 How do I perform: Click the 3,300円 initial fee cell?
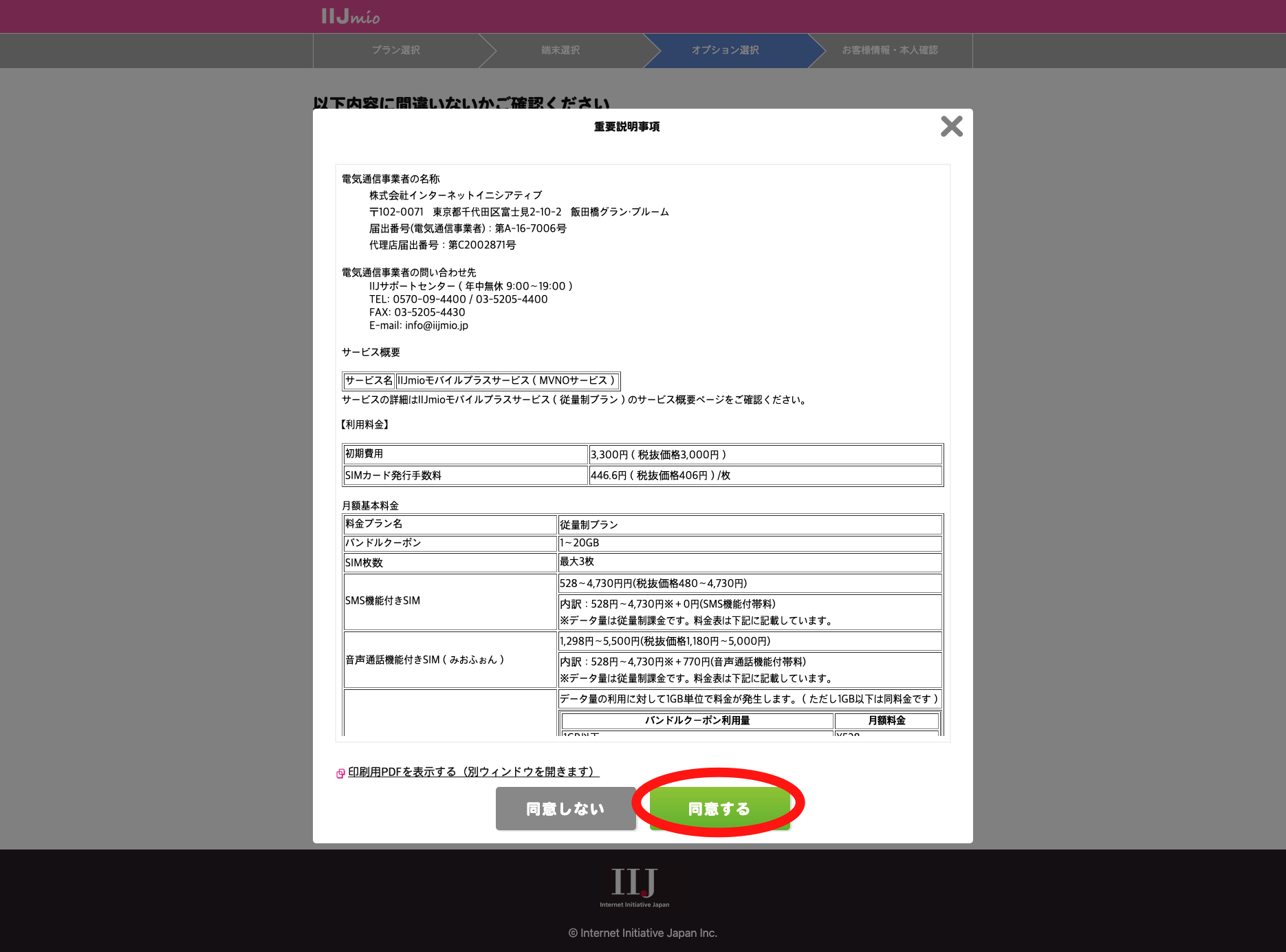(765, 455)
